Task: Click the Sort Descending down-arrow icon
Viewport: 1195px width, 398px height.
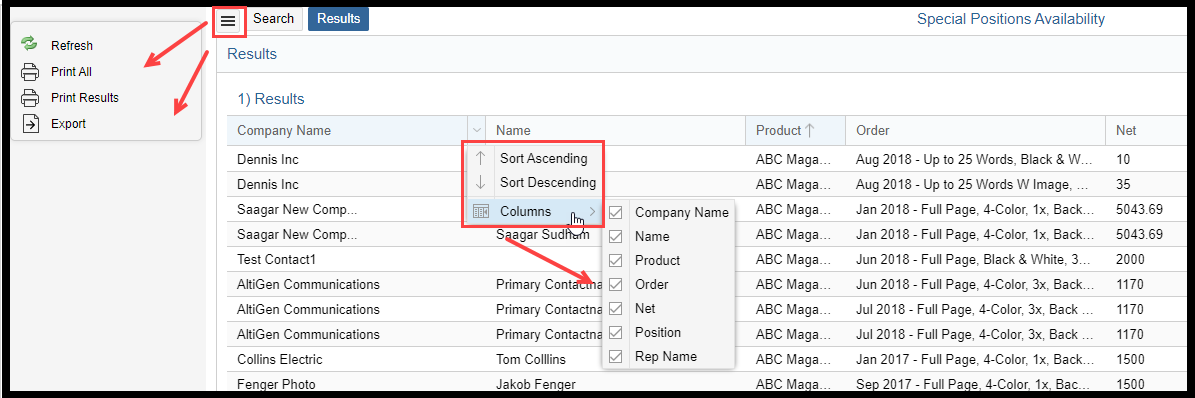Action: coord(480,182)
